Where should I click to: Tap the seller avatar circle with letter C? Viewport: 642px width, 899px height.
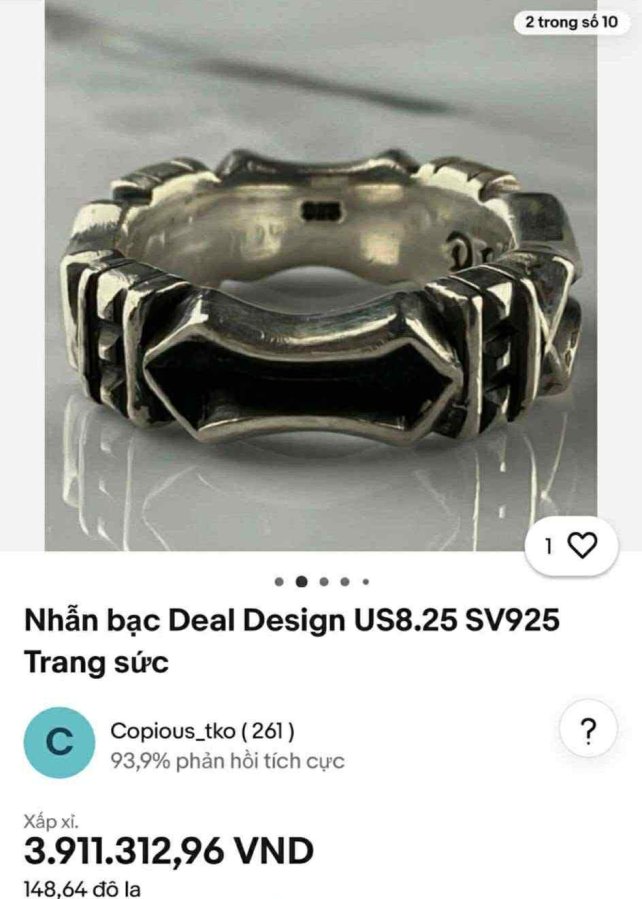point(59,742)
